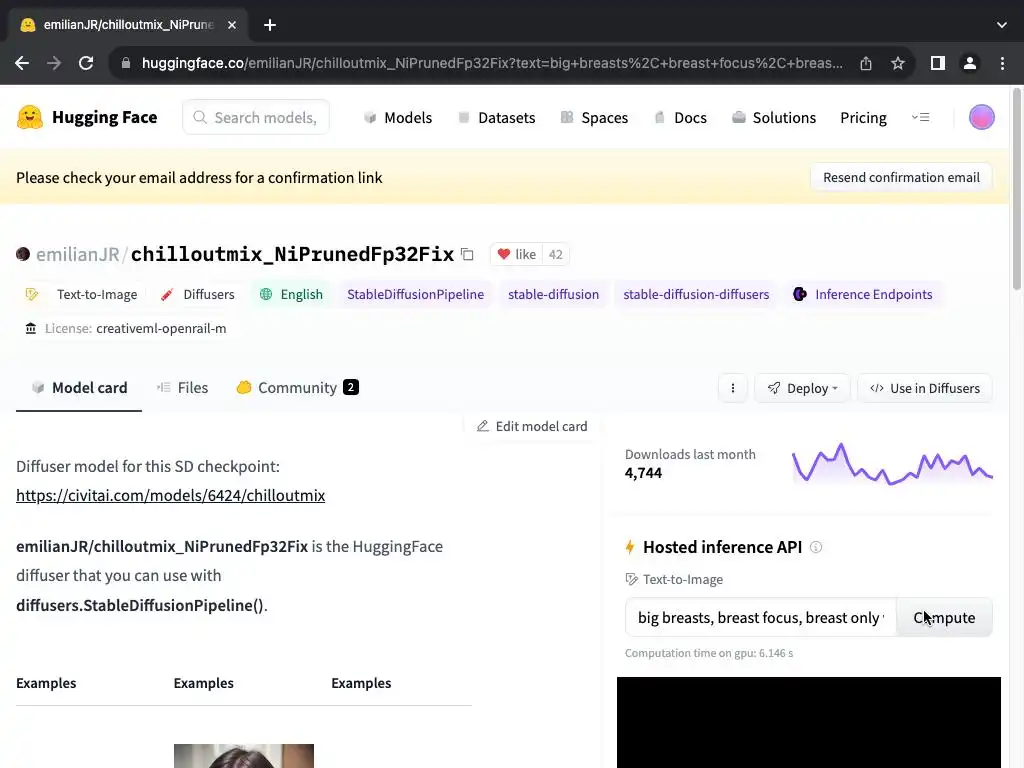1024x768 pixels.
Task: Close the emilianJR/chilloutmix browser tab
Action: pyautogui.click(x=232, y=25)
